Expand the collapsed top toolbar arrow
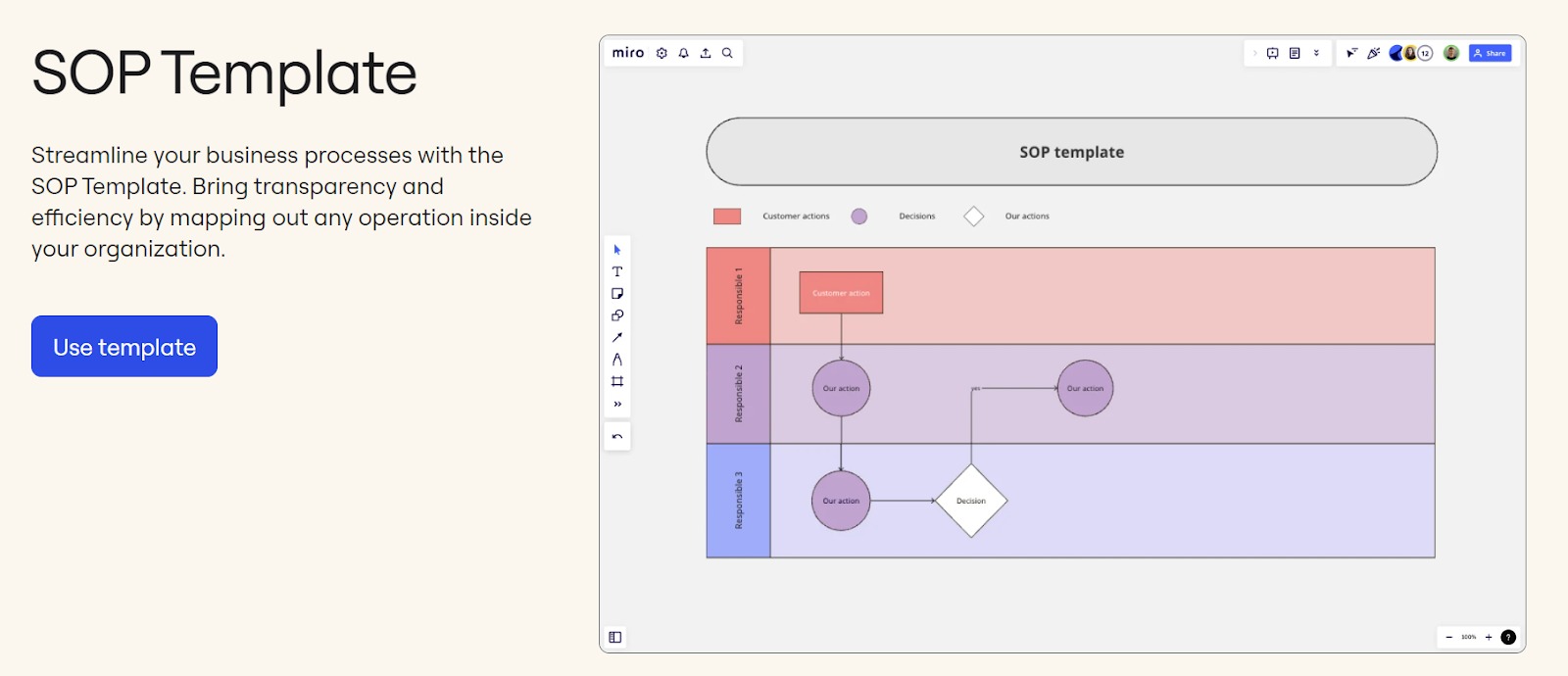This screenshot has height=676, width=1568. click(x=1254, y=53)
